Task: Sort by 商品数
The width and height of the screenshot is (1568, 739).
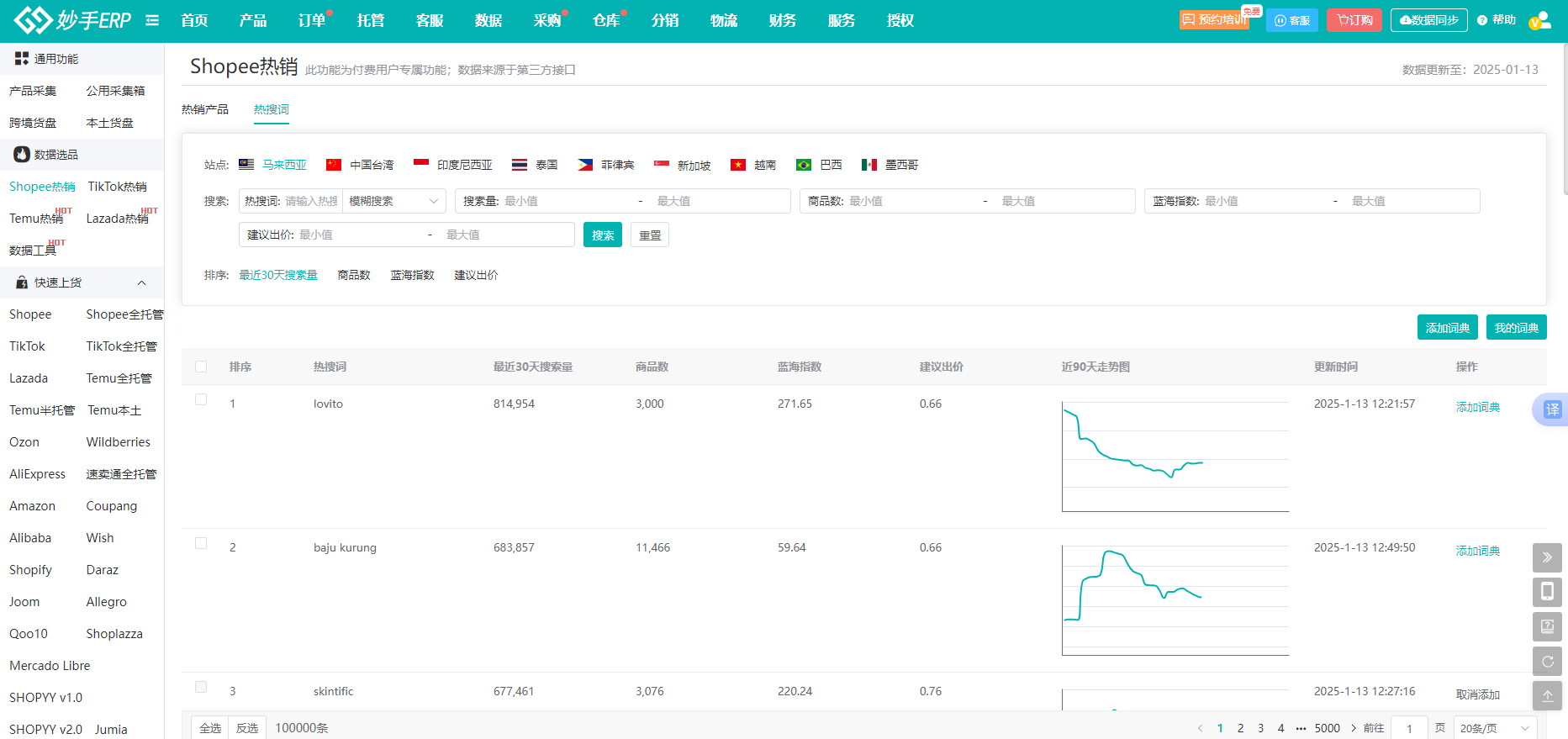Action: pos(354,275)
